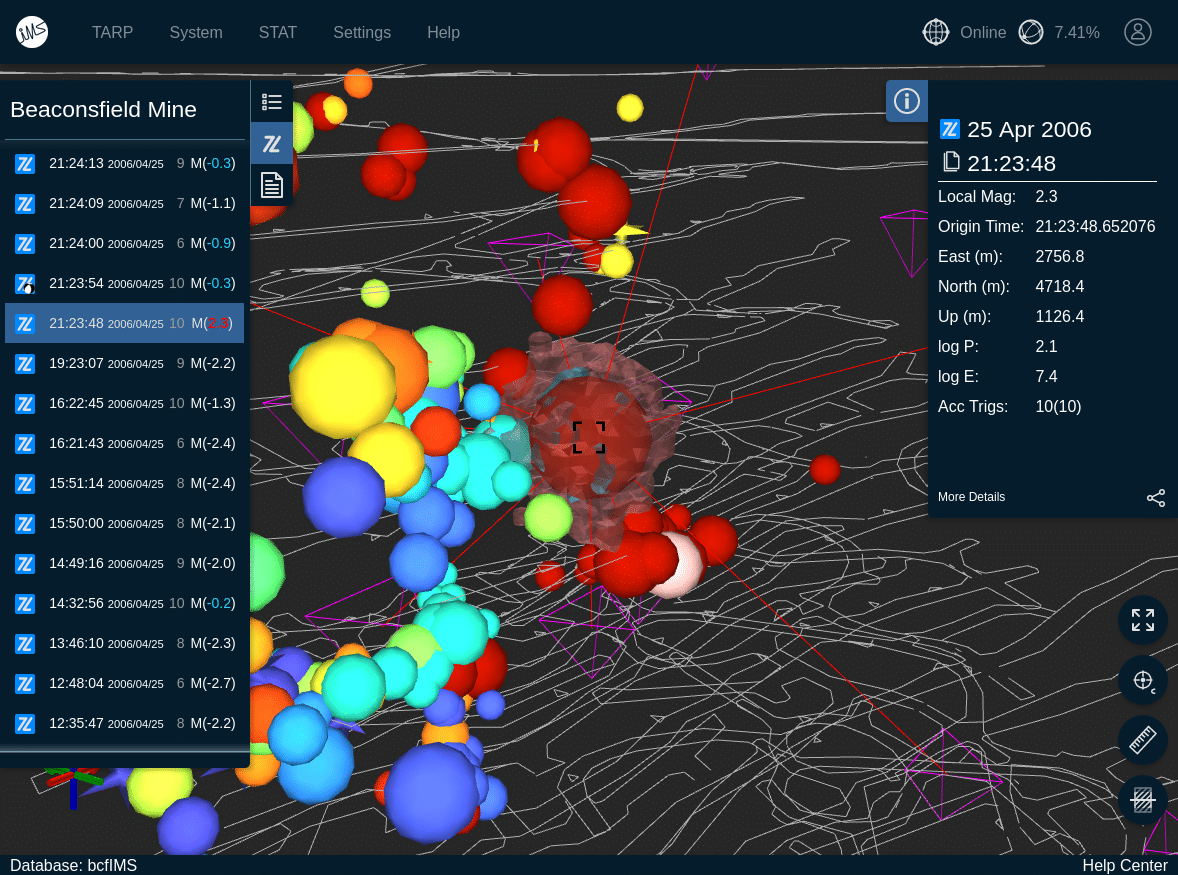This screenshot has width=1178, height=875.
Task: Click the share icon in details panel
Action: 1156,498
